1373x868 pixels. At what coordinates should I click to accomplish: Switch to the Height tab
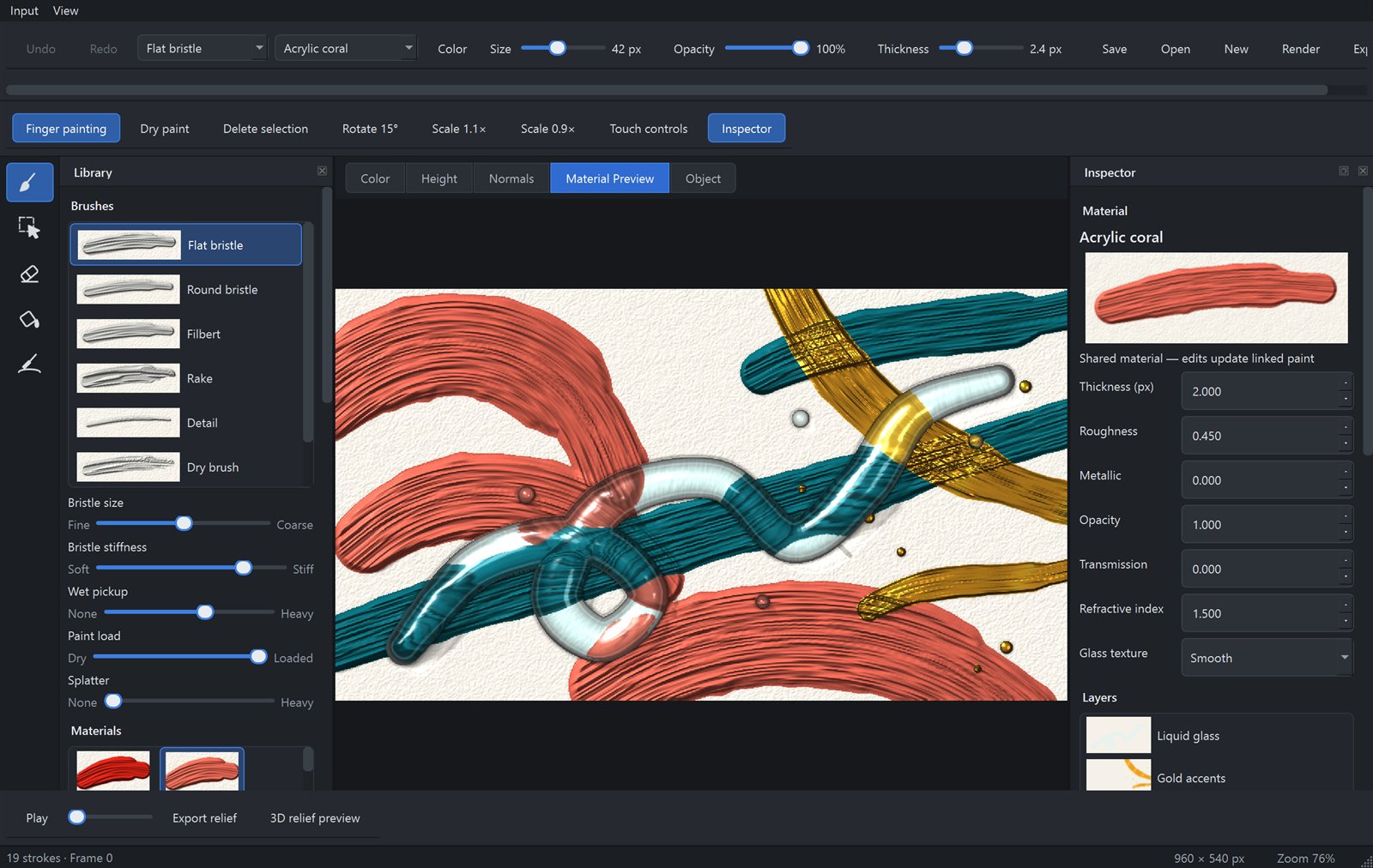coord(439,178)
